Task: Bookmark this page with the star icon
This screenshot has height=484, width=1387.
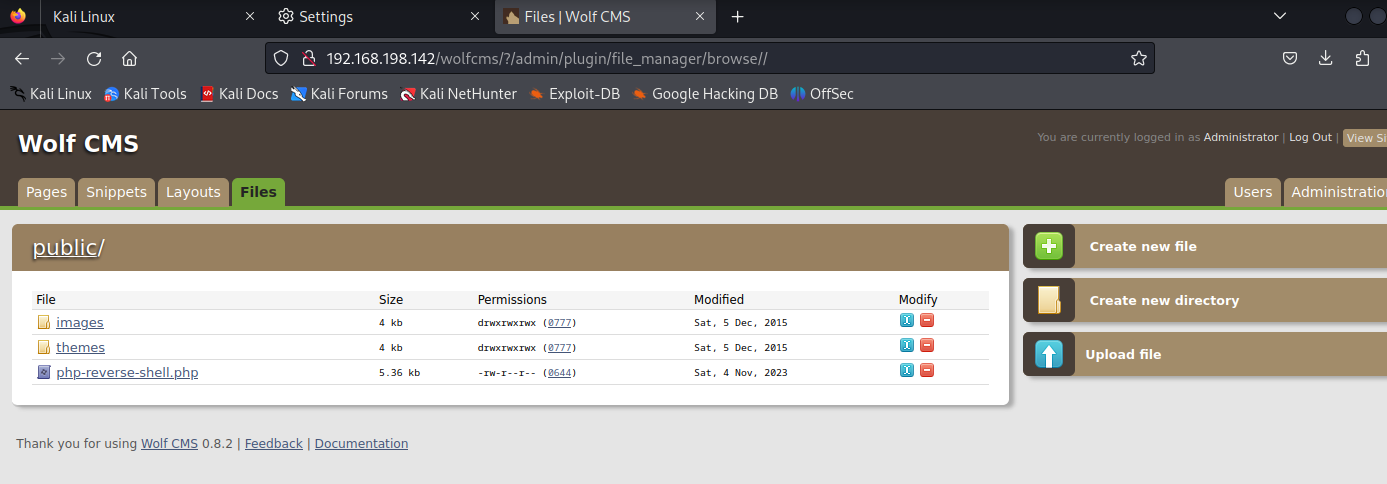Action: tap(1138, 59)
